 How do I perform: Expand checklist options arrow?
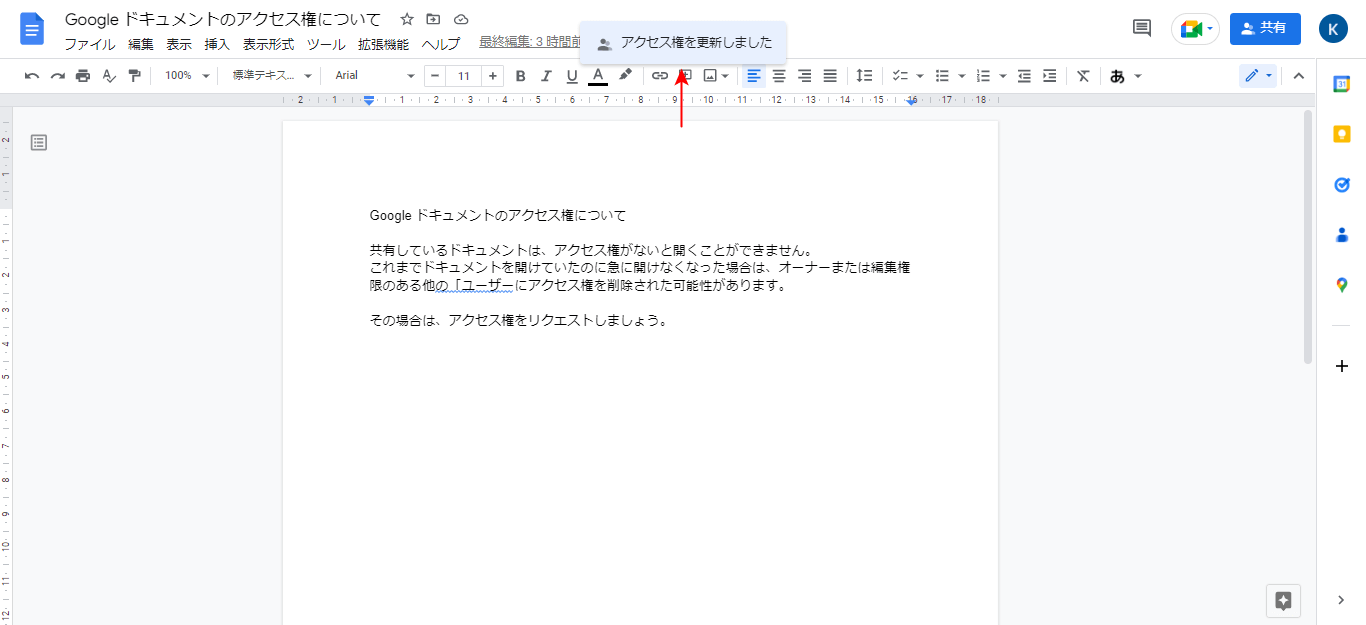(x=920, y=75)
